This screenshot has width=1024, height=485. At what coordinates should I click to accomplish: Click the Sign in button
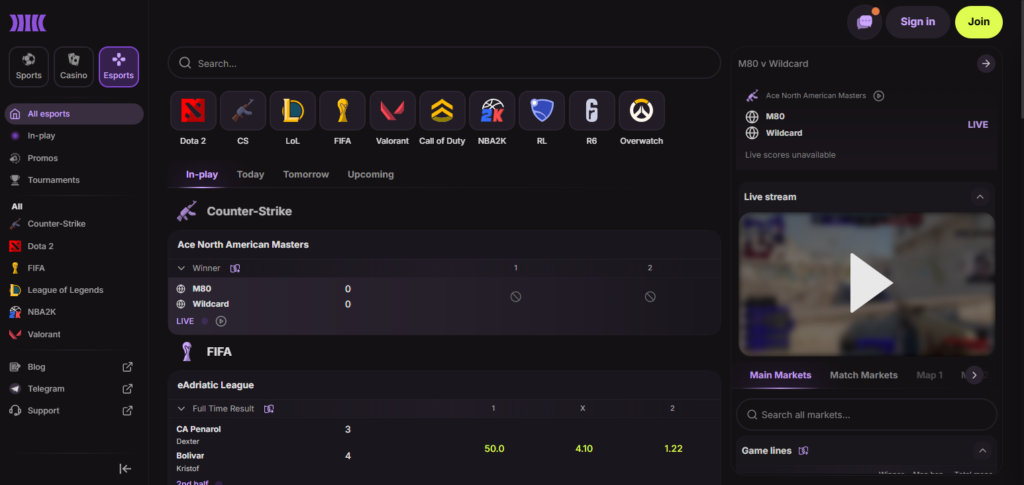tap(918, 22)
